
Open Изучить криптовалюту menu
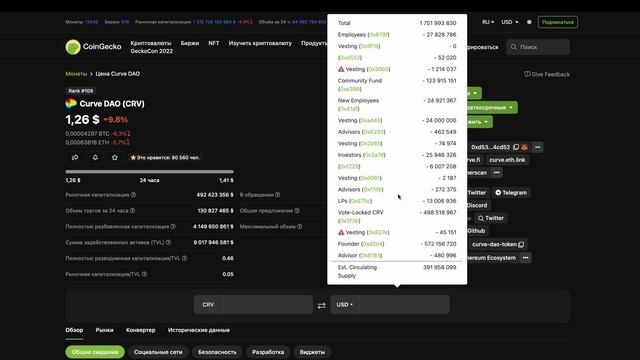pos(260,43)
